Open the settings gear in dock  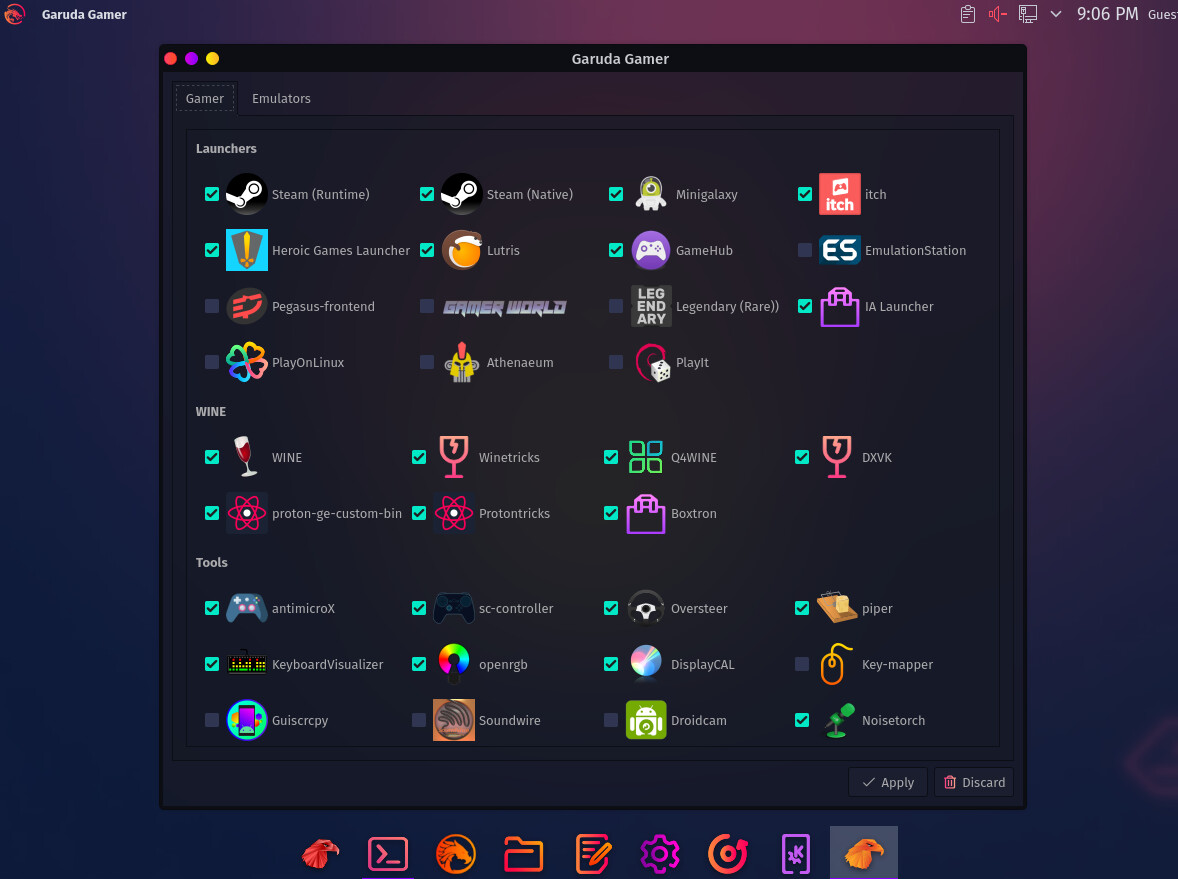coord(660,854)
